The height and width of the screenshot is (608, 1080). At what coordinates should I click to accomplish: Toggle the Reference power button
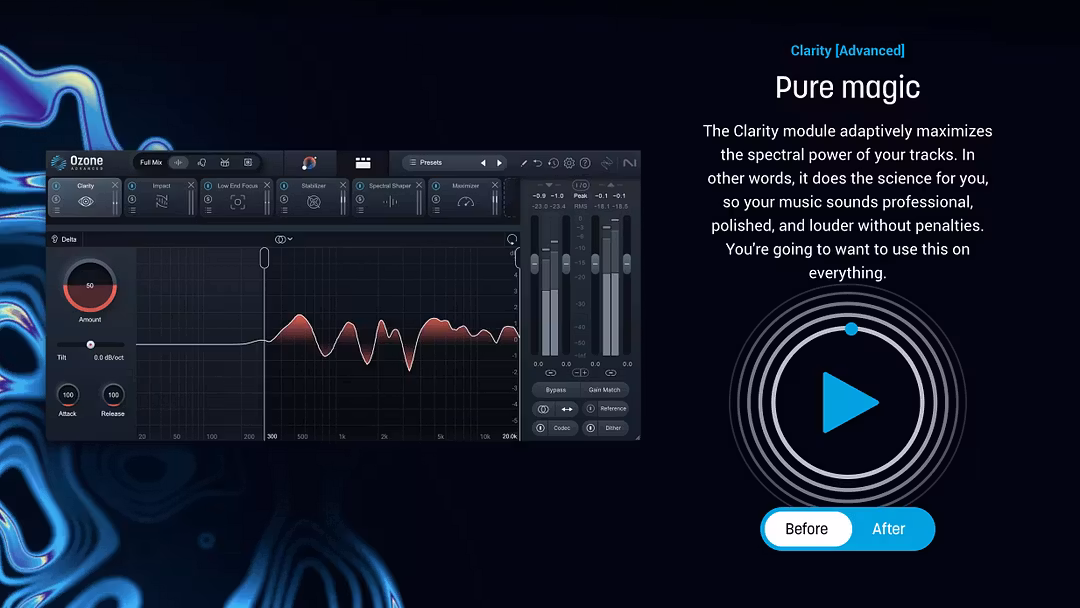pos(590,409)
